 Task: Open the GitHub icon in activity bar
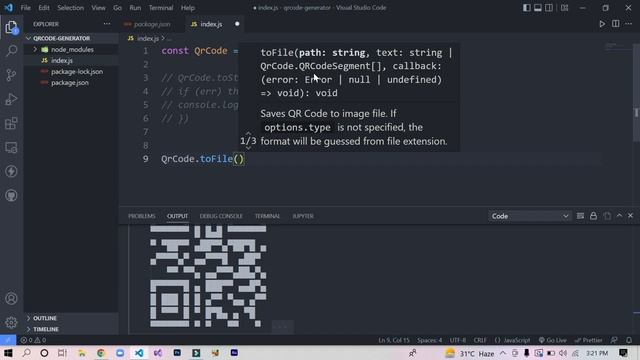(11, 196)
